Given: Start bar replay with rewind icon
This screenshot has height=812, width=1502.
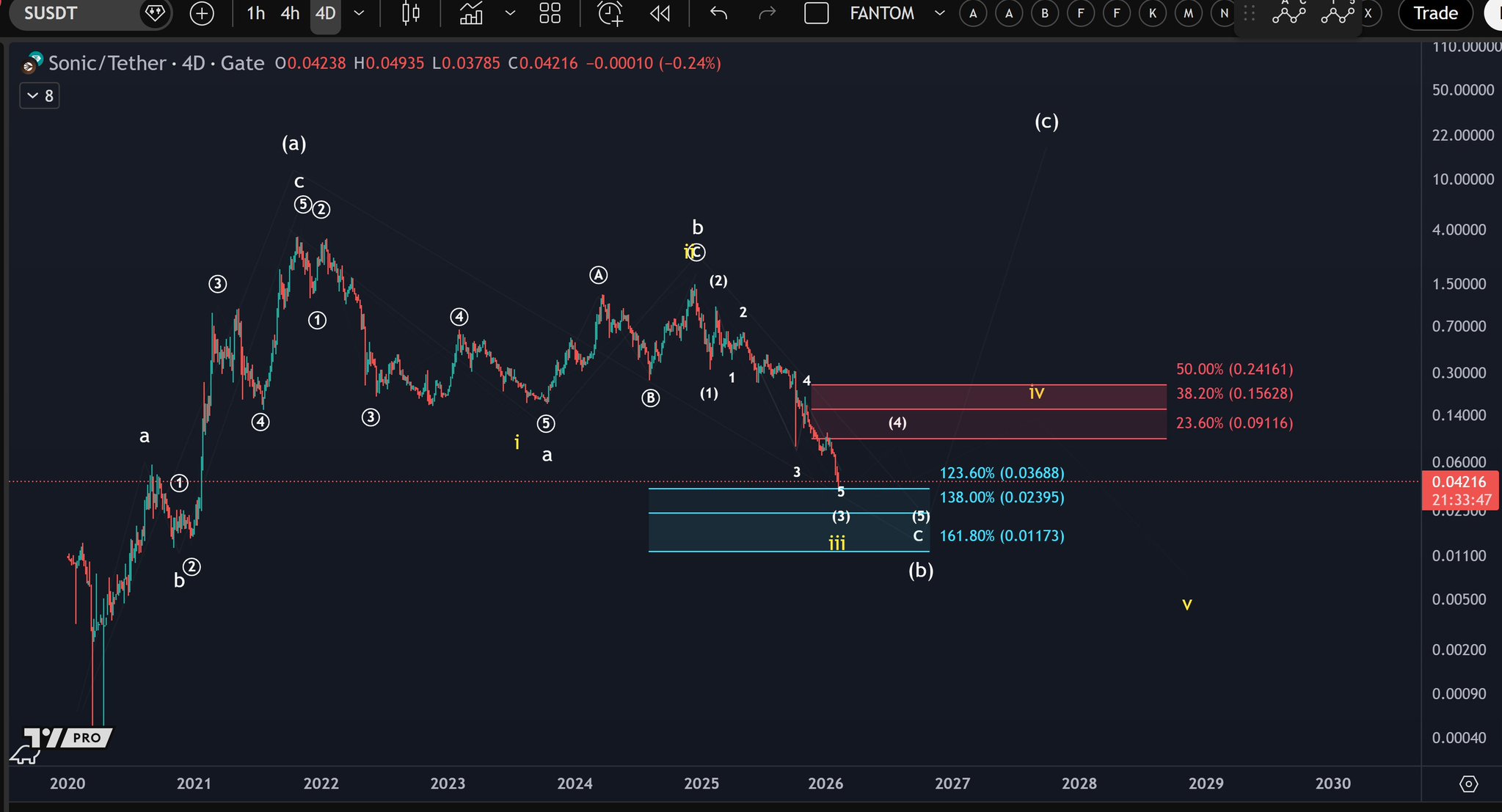Looking at the screenshot, I should tap(660, 13).
